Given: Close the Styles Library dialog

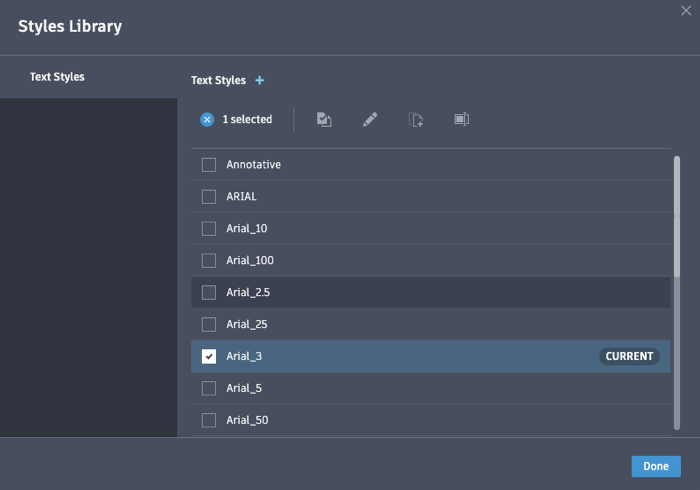Looking at the screenshot, I should [x=685, y=11].
